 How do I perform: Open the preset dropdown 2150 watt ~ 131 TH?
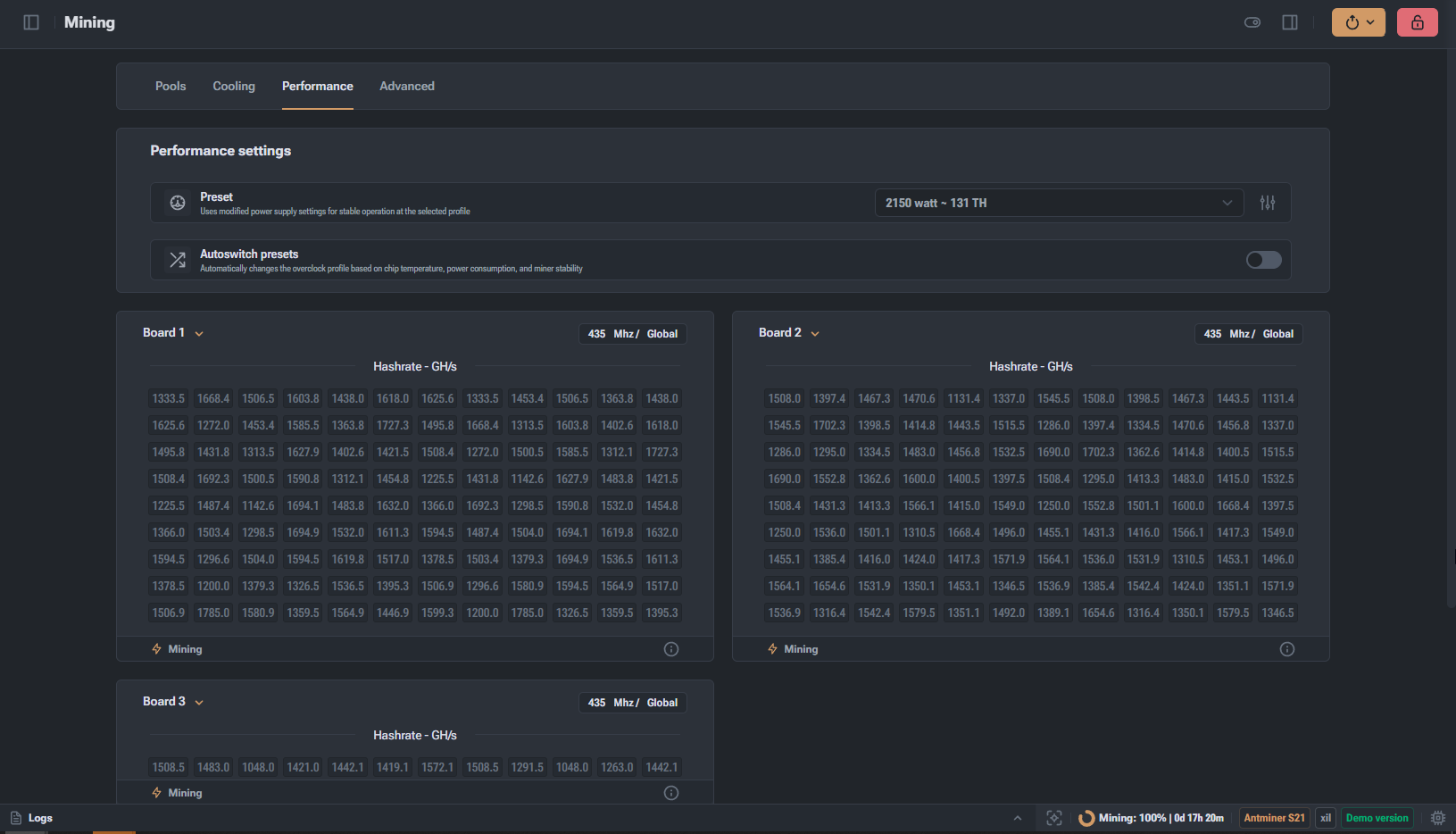tap(1060, 203)
